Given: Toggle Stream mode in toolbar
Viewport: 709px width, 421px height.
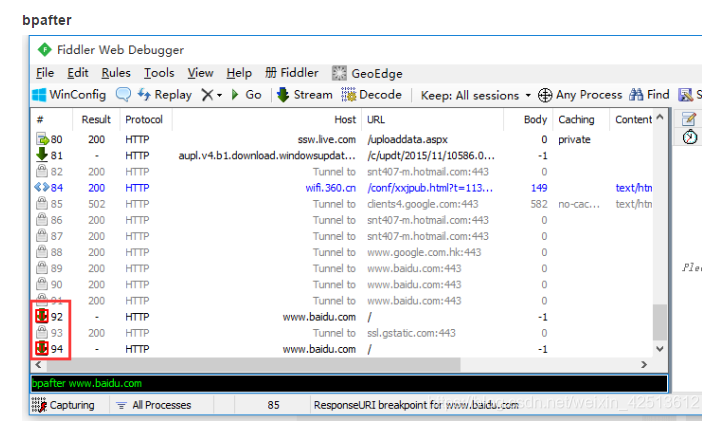Looking at the screenshot, I should [305, 95].
